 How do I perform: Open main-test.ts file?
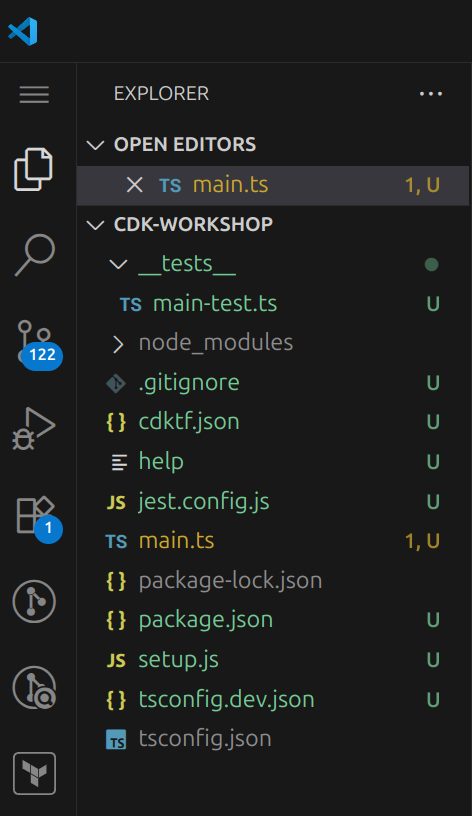[x=215, y=304]
